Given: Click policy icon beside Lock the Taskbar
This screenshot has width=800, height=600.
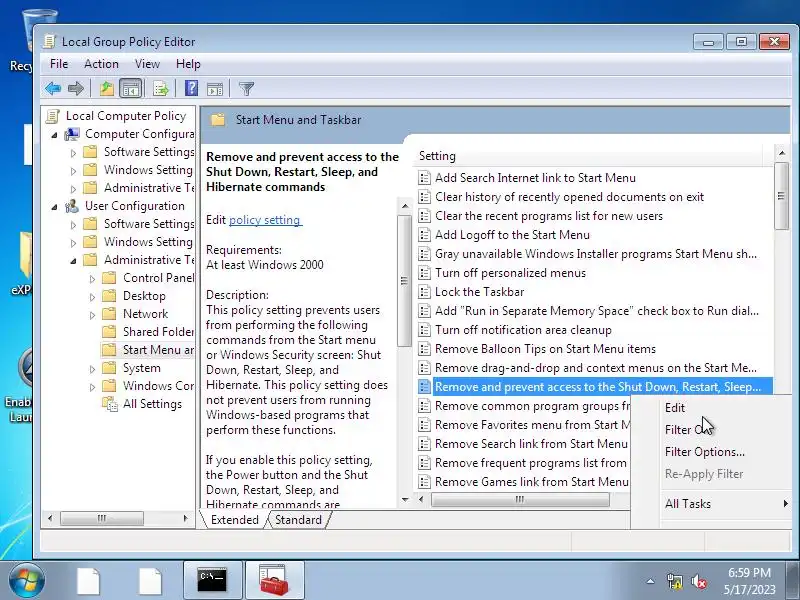Looking at the screenshot, I should pos(424,292).
